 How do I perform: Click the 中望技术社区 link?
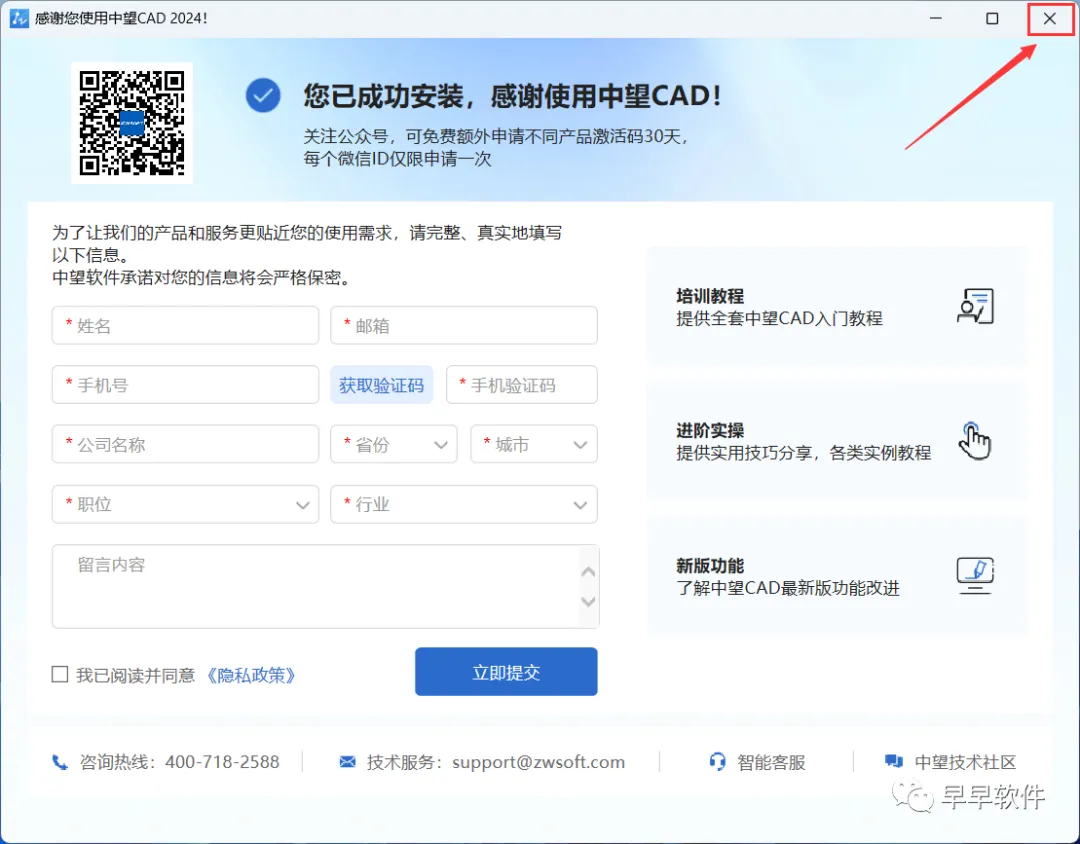coord(965,762)
